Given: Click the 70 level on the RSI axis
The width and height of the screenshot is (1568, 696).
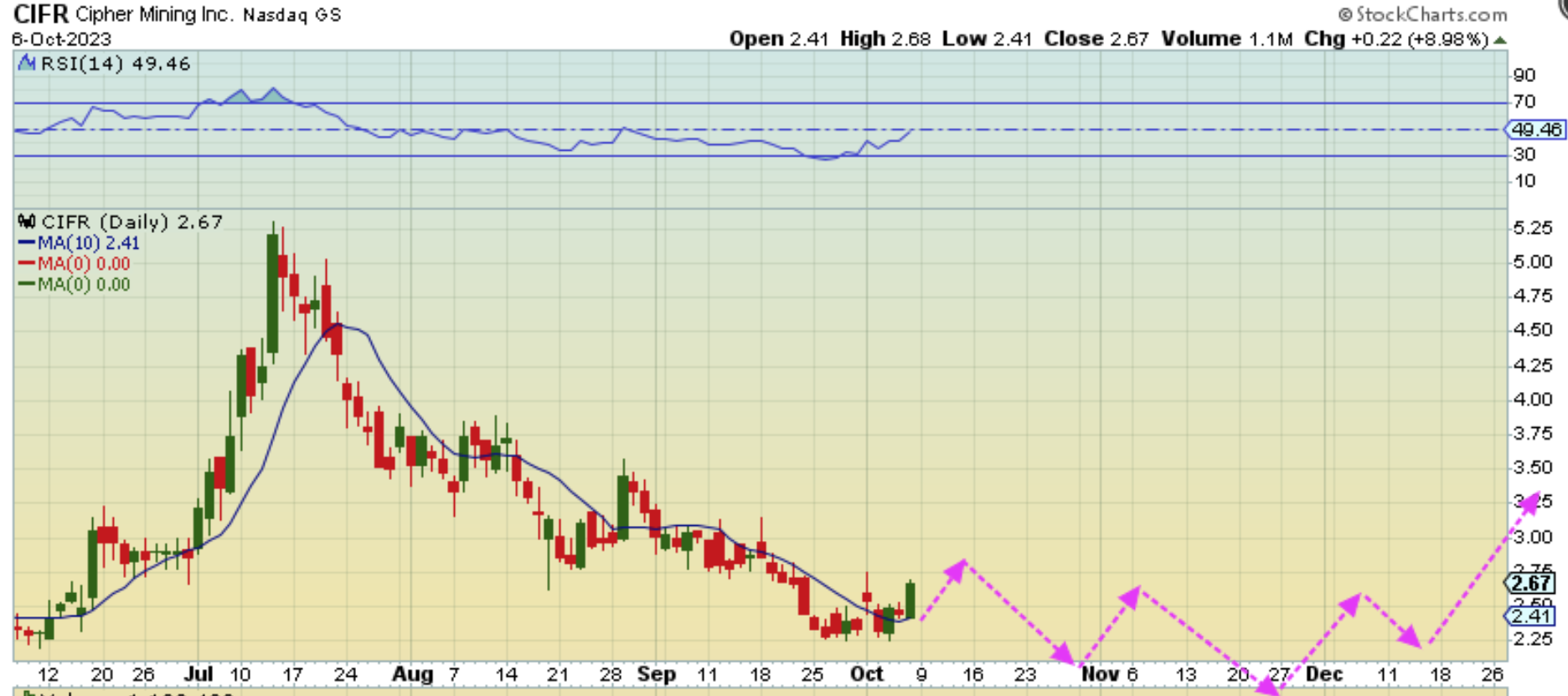Looking at the screenshot, I should coord(1524,102).
